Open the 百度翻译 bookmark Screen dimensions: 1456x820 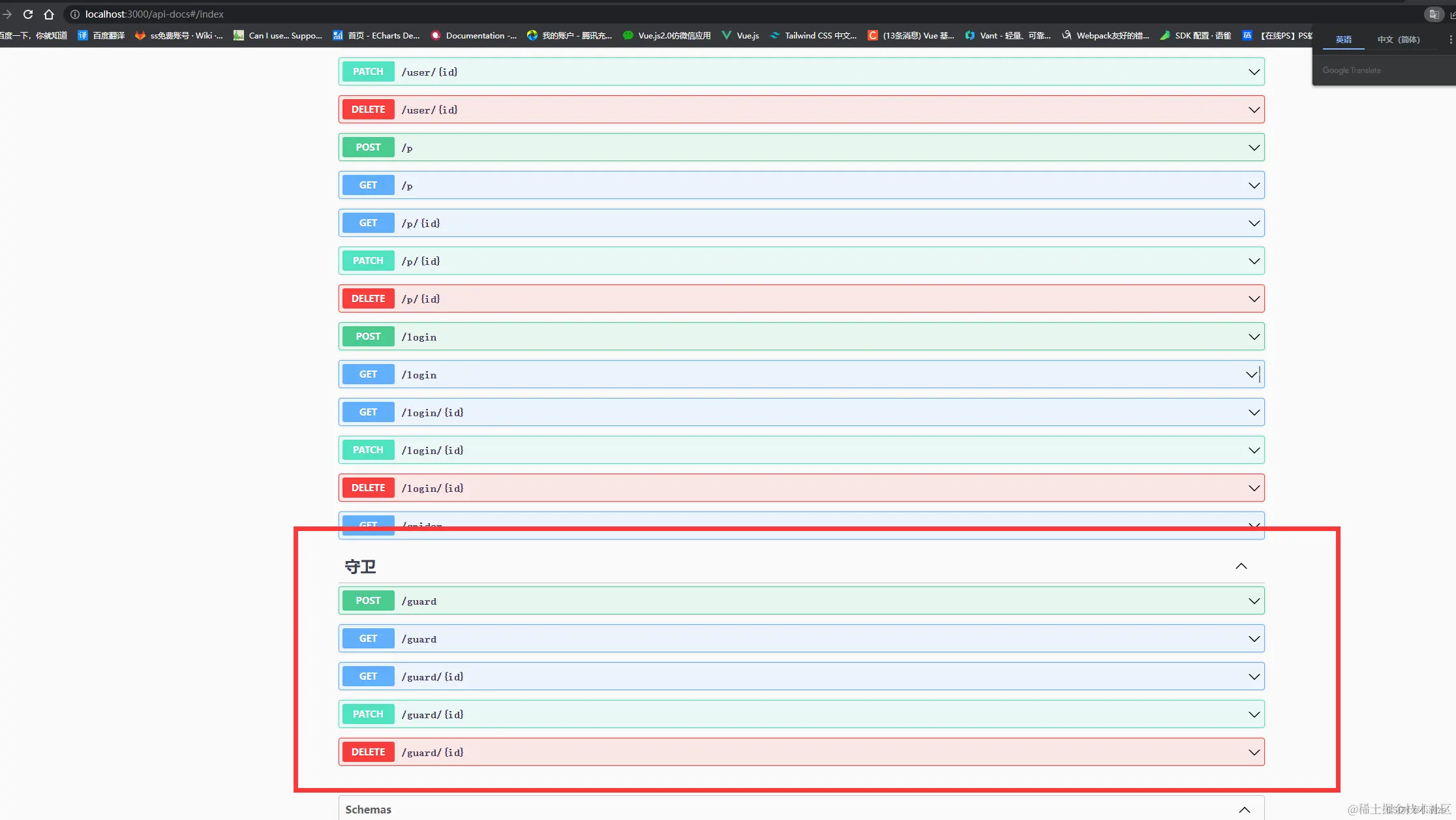[101, 35]
